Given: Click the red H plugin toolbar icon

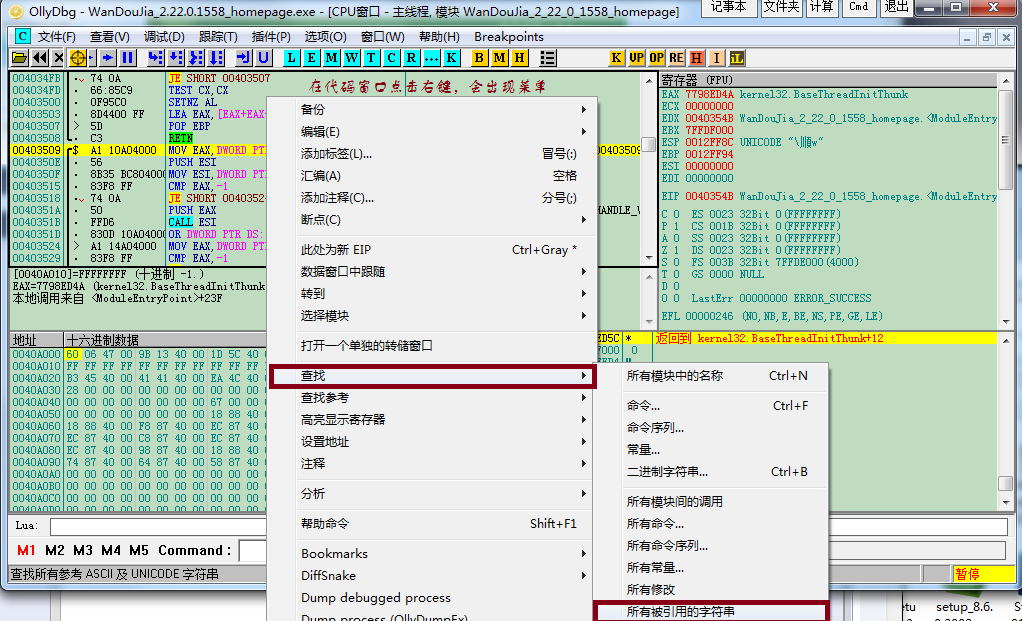Looking at the screenshot, I should (697, 58).
